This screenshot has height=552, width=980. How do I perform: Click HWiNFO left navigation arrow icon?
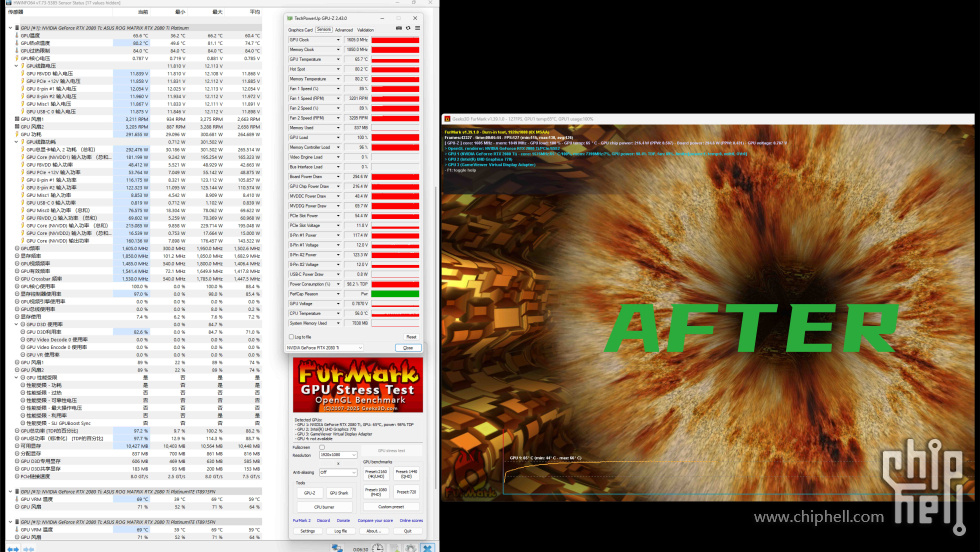[x=12, y=549]
